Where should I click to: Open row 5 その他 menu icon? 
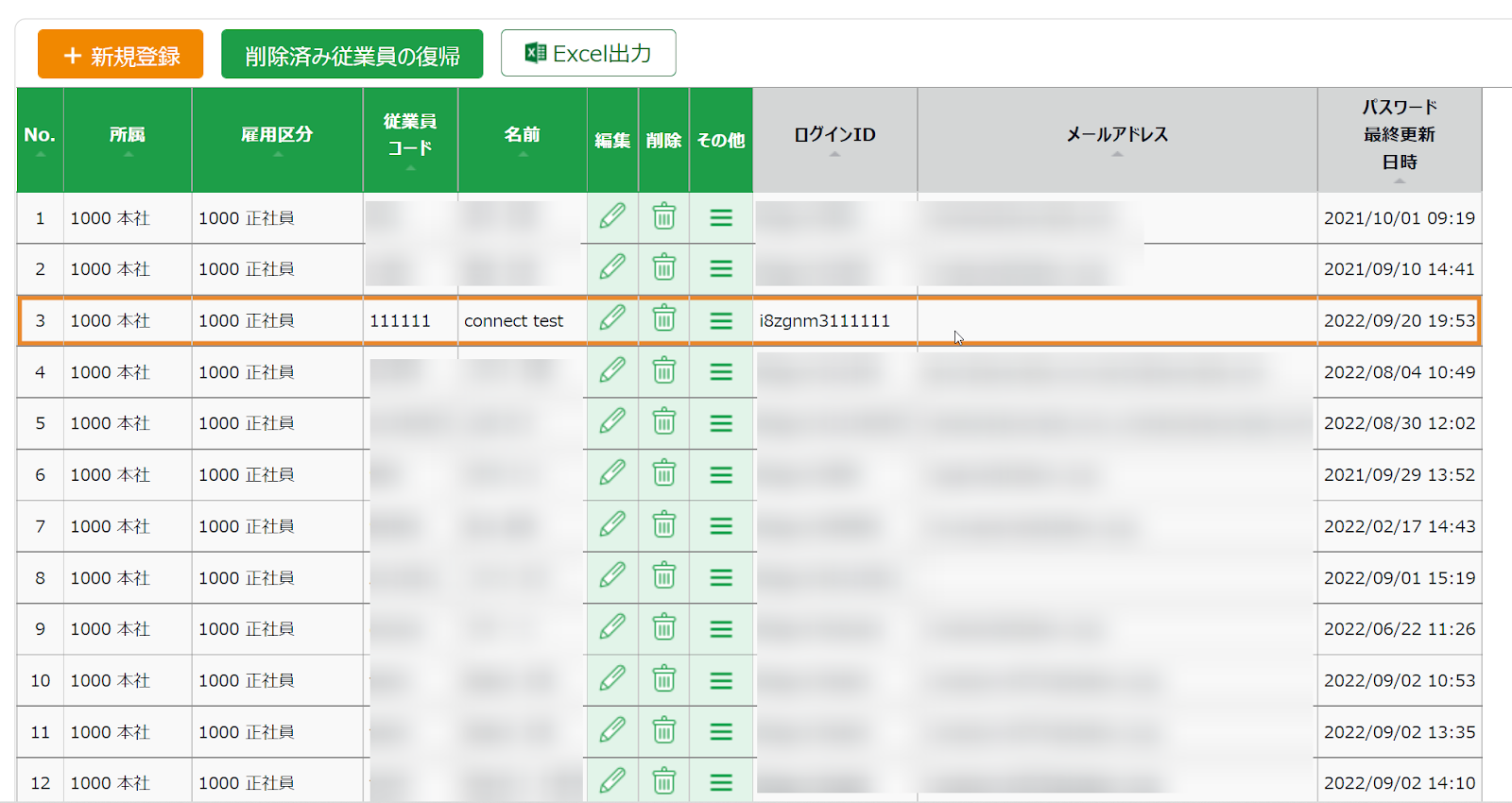click(721, 423)
